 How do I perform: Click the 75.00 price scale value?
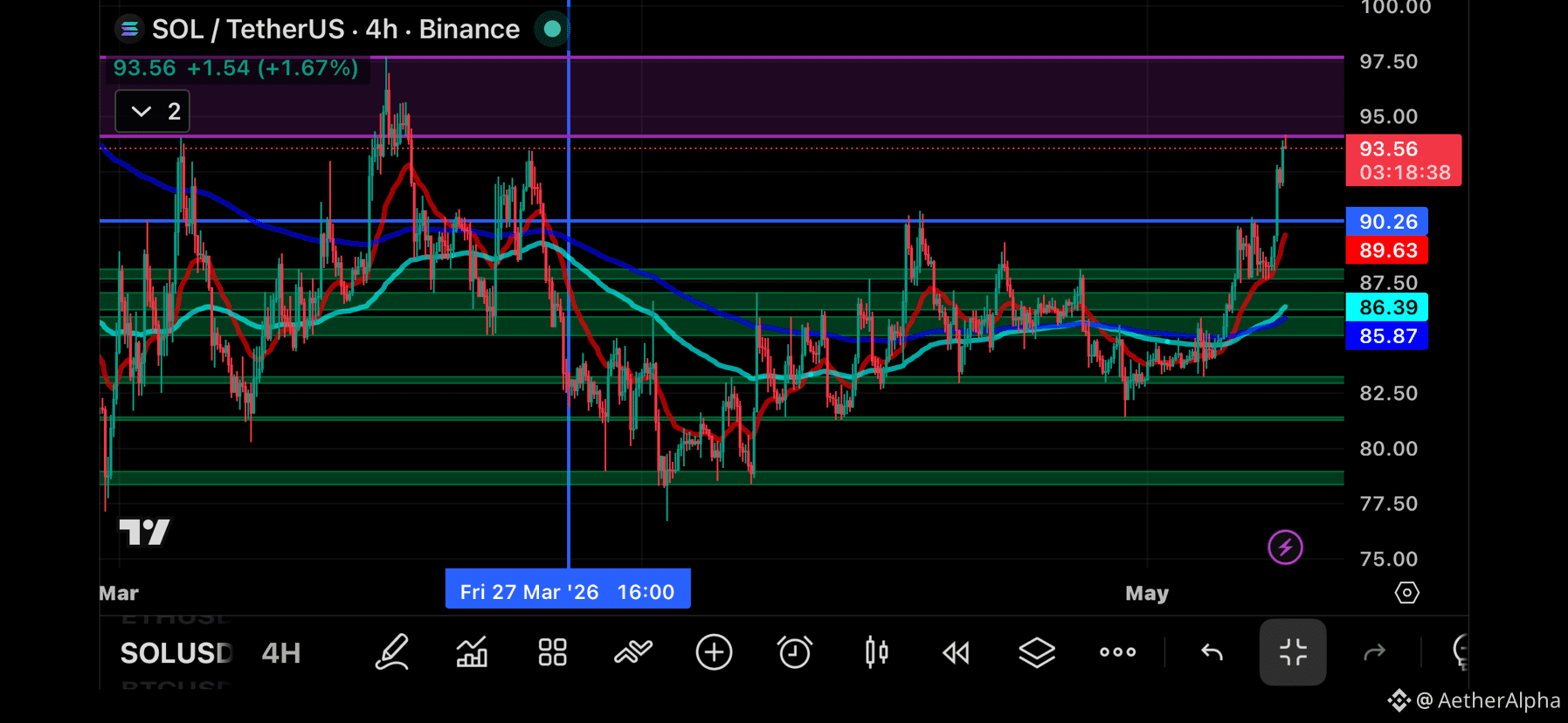coord(1388,559)
